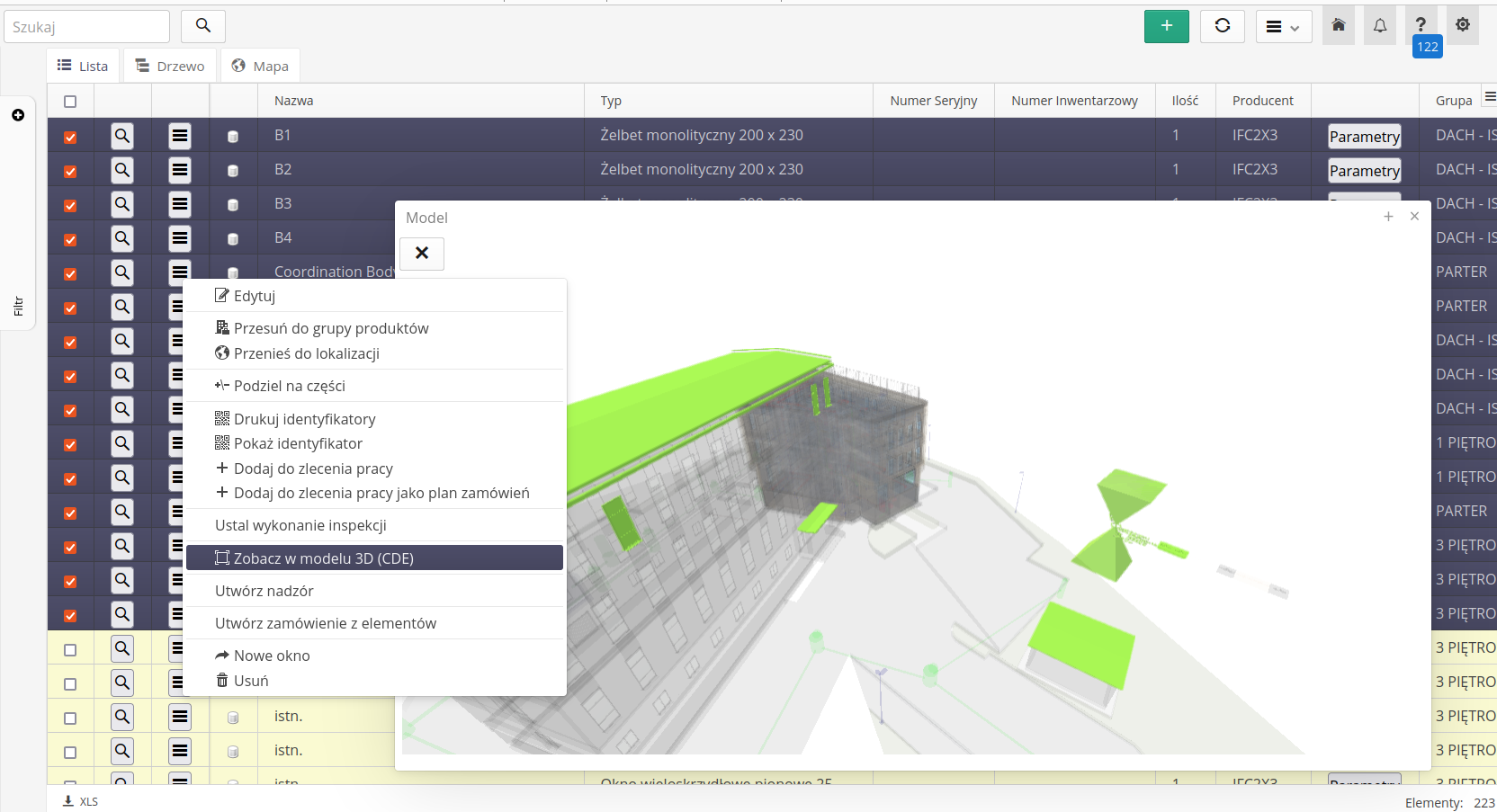Export the list using the XLS link
Image resolution: width=1497 pixels, height=812 pixels.
pos(81,801)
